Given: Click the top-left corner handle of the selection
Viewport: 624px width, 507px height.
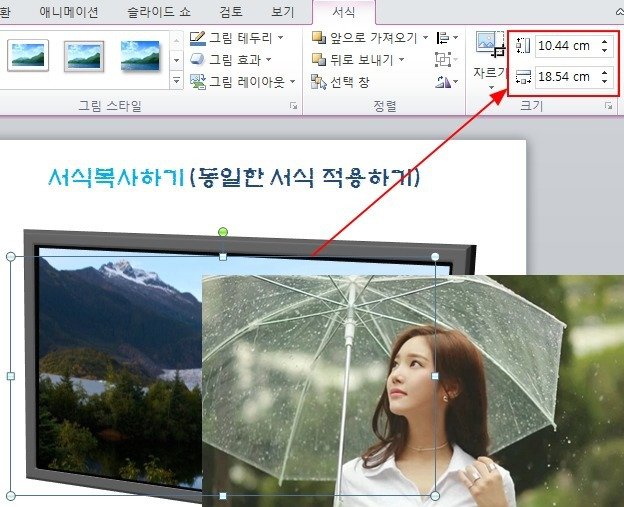Looking at the screenshot, I should 11,257.
